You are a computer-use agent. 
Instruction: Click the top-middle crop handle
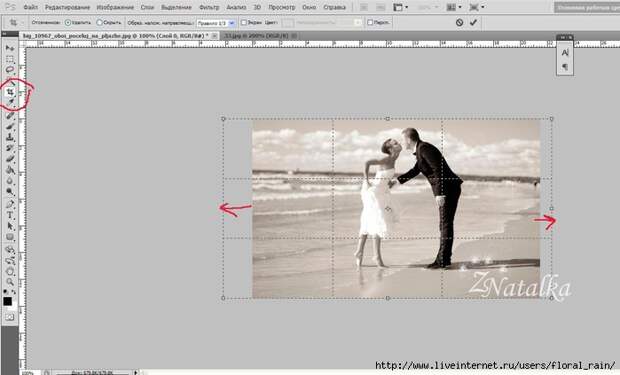click(388, 119)
